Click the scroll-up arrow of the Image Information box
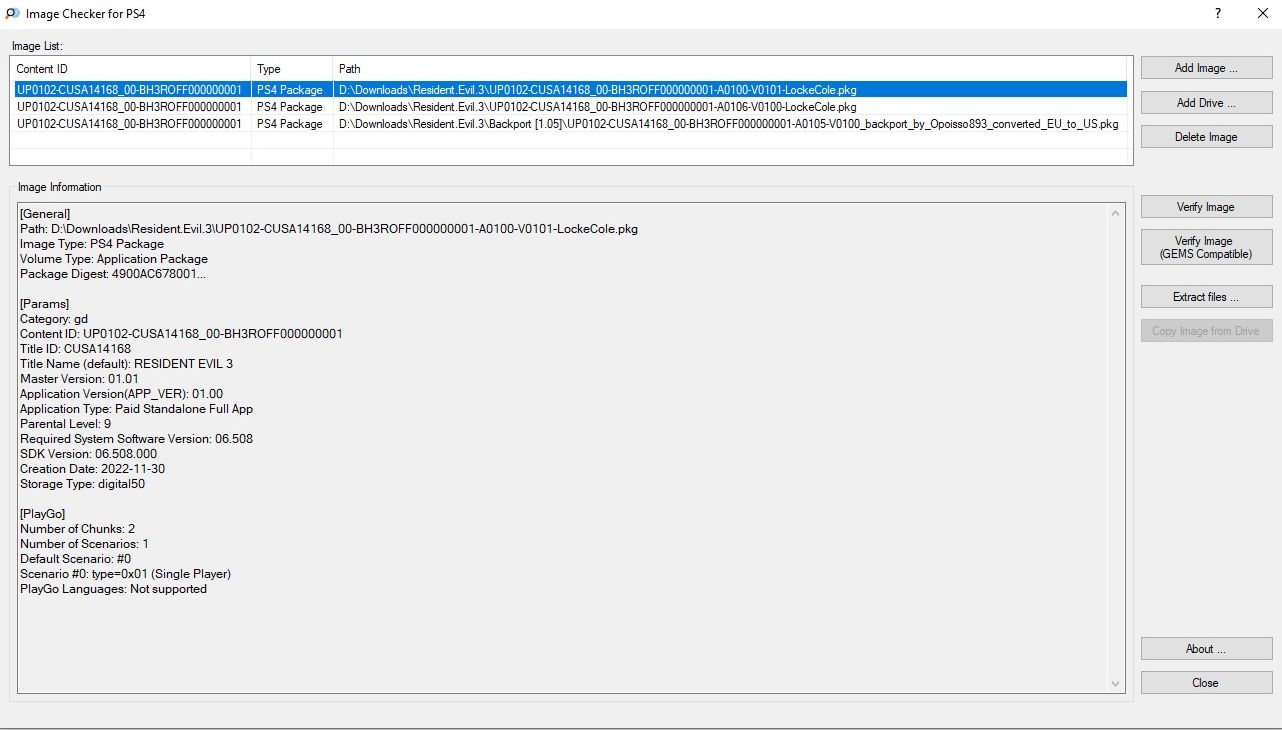1282x730 pixels. click(x=1116, y=213)
